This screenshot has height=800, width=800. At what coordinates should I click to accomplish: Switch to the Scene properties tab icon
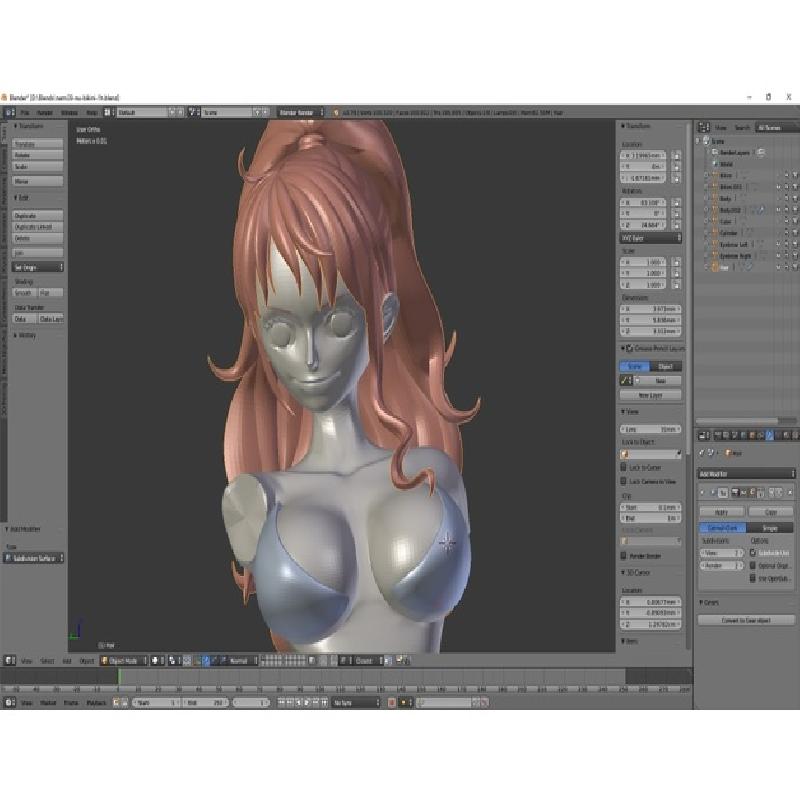(735, 435)
